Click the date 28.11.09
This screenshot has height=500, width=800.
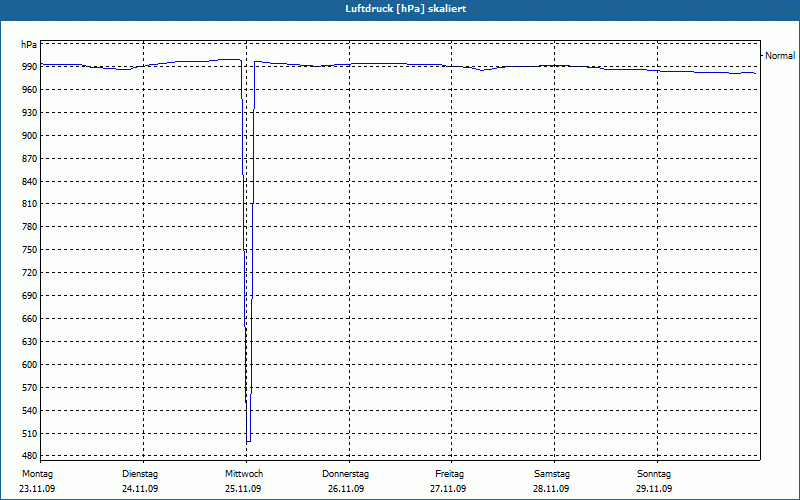pyautogui.click(x=552, y=489)
